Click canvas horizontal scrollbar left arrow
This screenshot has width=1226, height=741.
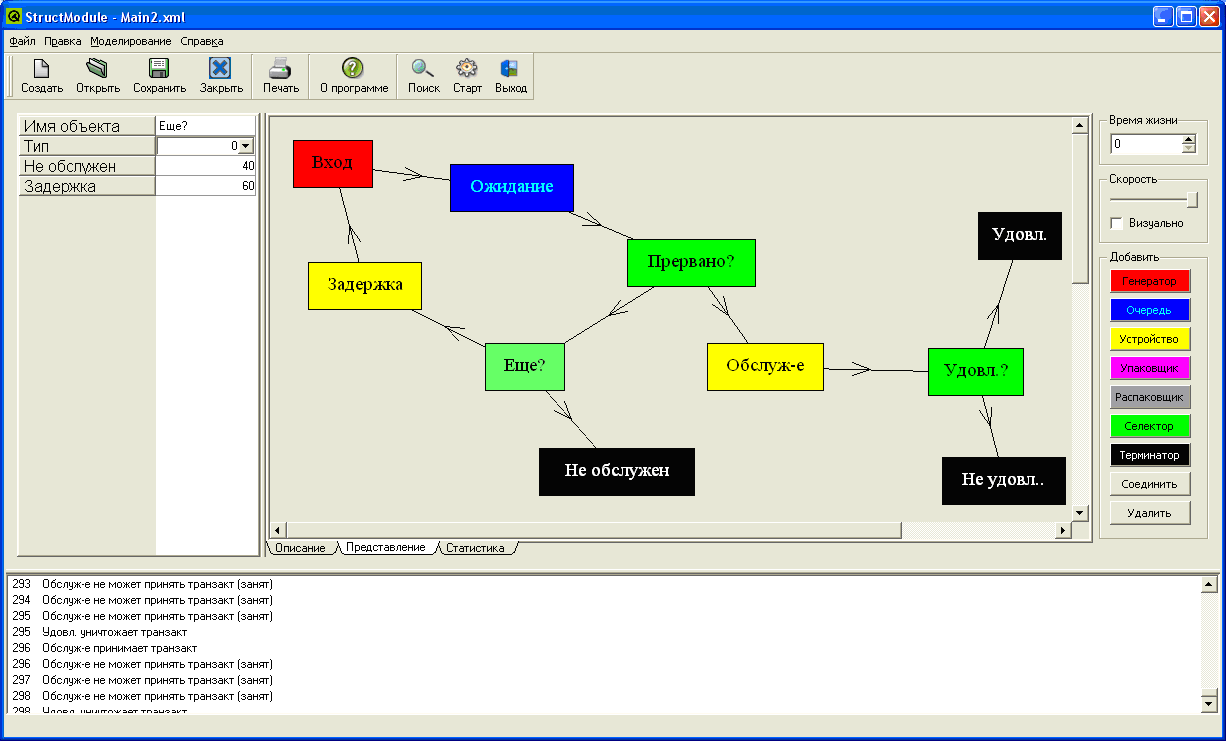(279, 530)
